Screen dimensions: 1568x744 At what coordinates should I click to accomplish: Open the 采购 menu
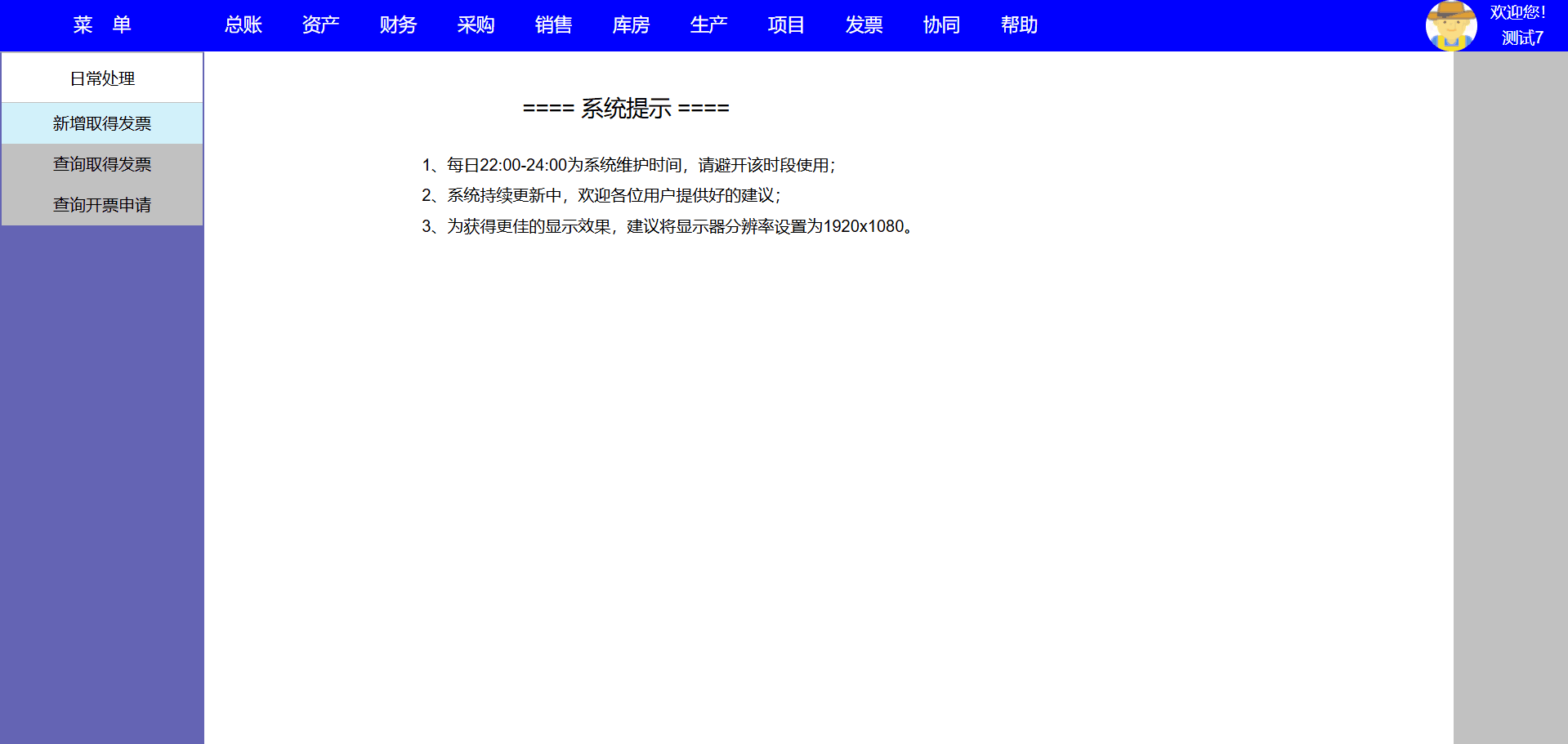coord(476,25)
